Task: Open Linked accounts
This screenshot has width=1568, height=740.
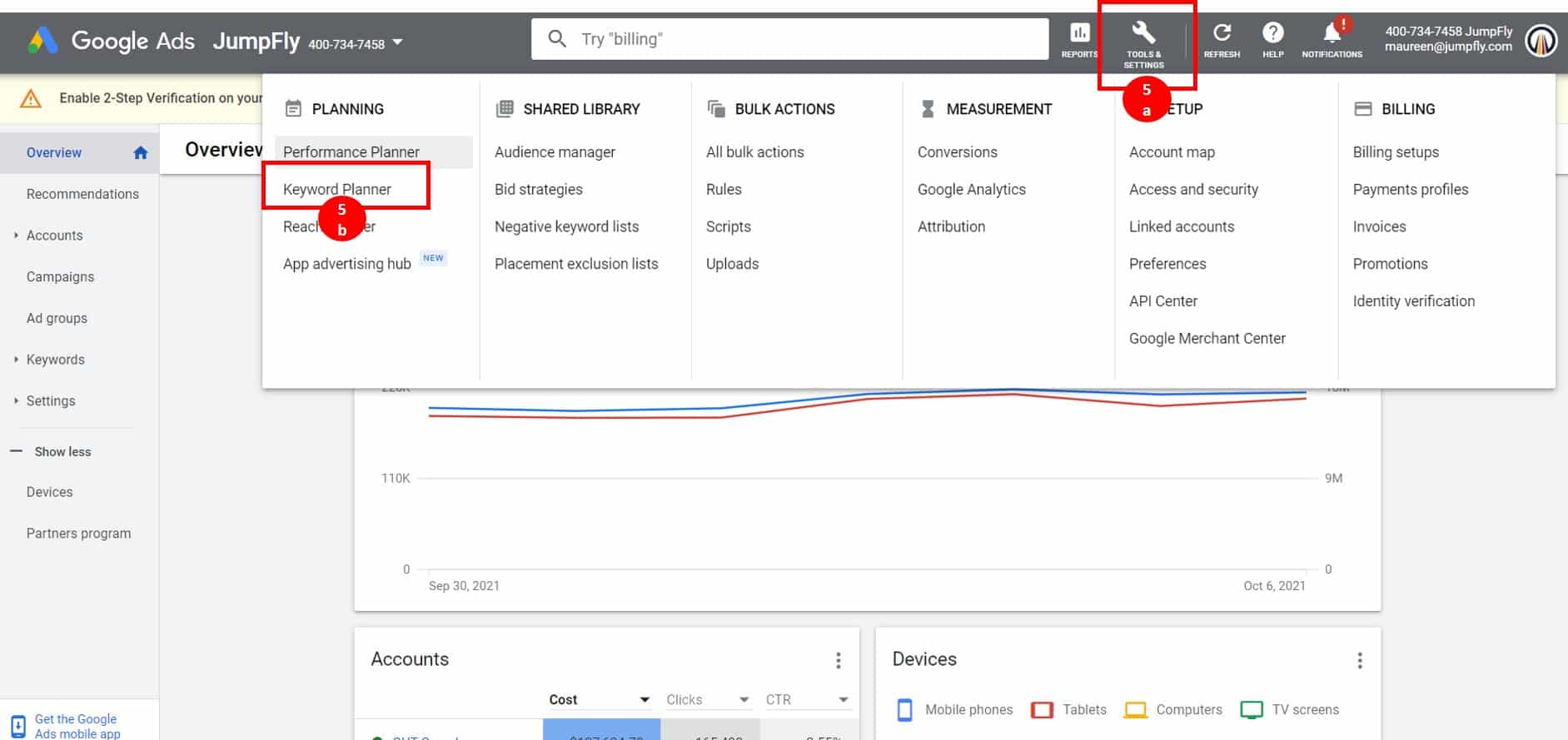Action: [x=1182, y=226]
